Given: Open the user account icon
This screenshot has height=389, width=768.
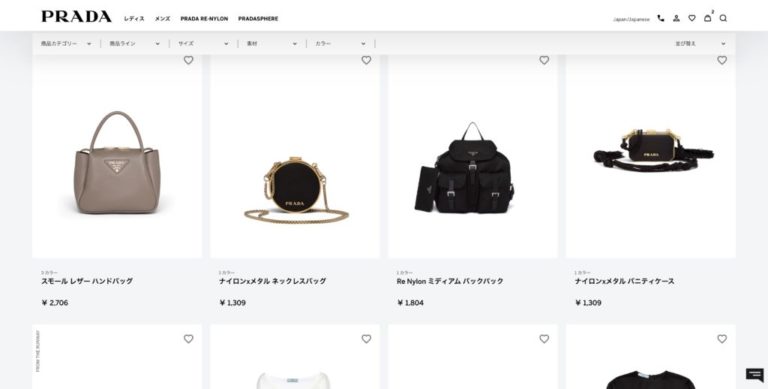Looking at the screenshot, I should coord(676,18).
